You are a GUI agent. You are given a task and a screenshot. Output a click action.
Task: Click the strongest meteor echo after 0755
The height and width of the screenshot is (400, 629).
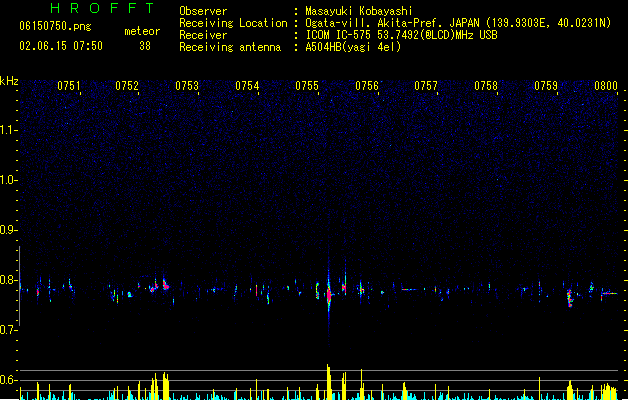(x=329, y=296)
